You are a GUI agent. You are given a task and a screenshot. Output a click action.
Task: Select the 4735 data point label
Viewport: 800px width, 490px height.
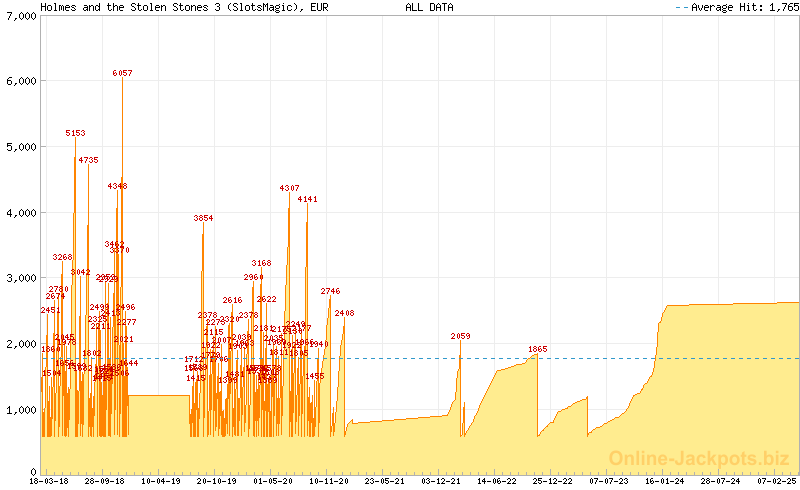tap(88, 160)
